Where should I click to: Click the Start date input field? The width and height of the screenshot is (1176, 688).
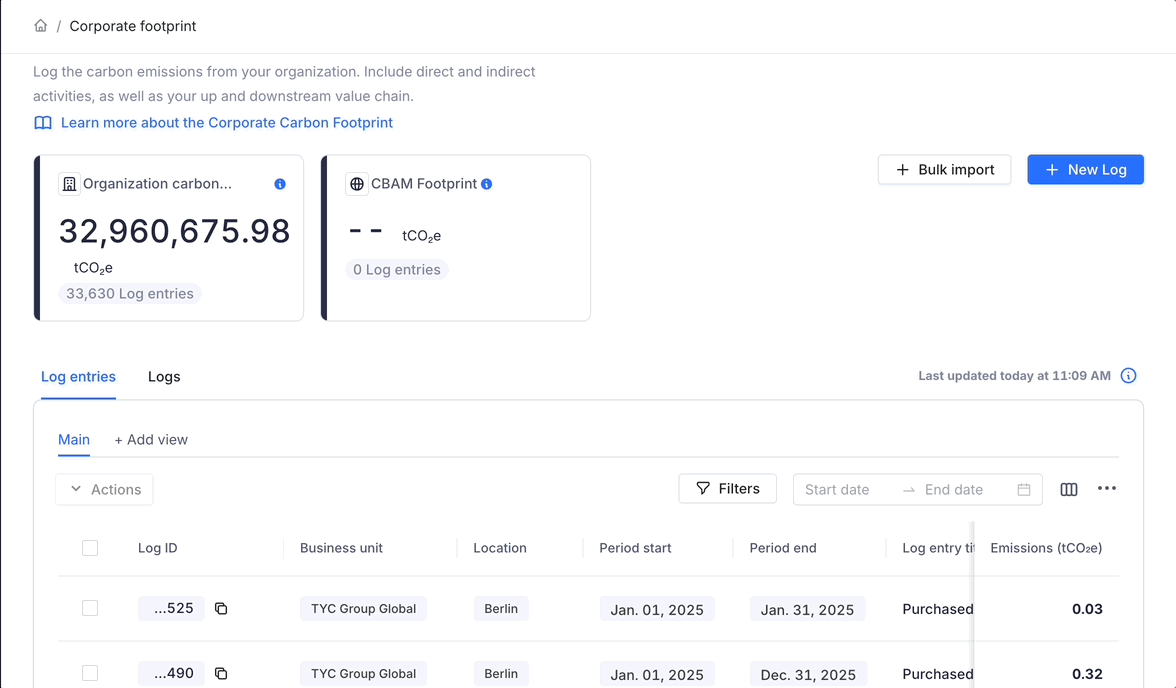845,490
